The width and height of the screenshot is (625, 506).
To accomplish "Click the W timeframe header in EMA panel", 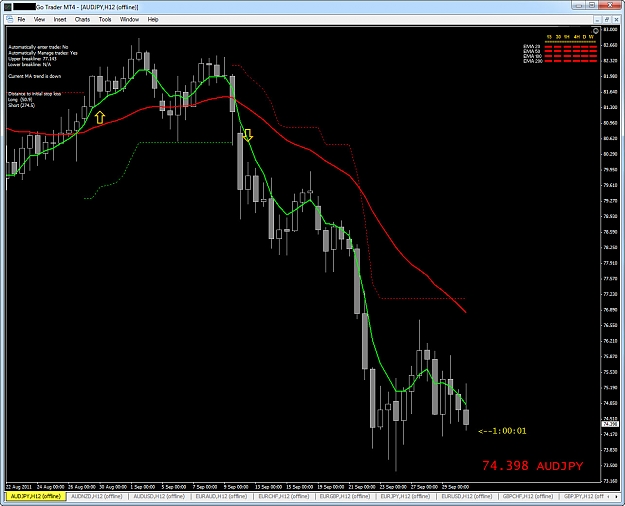I will 592,37.
